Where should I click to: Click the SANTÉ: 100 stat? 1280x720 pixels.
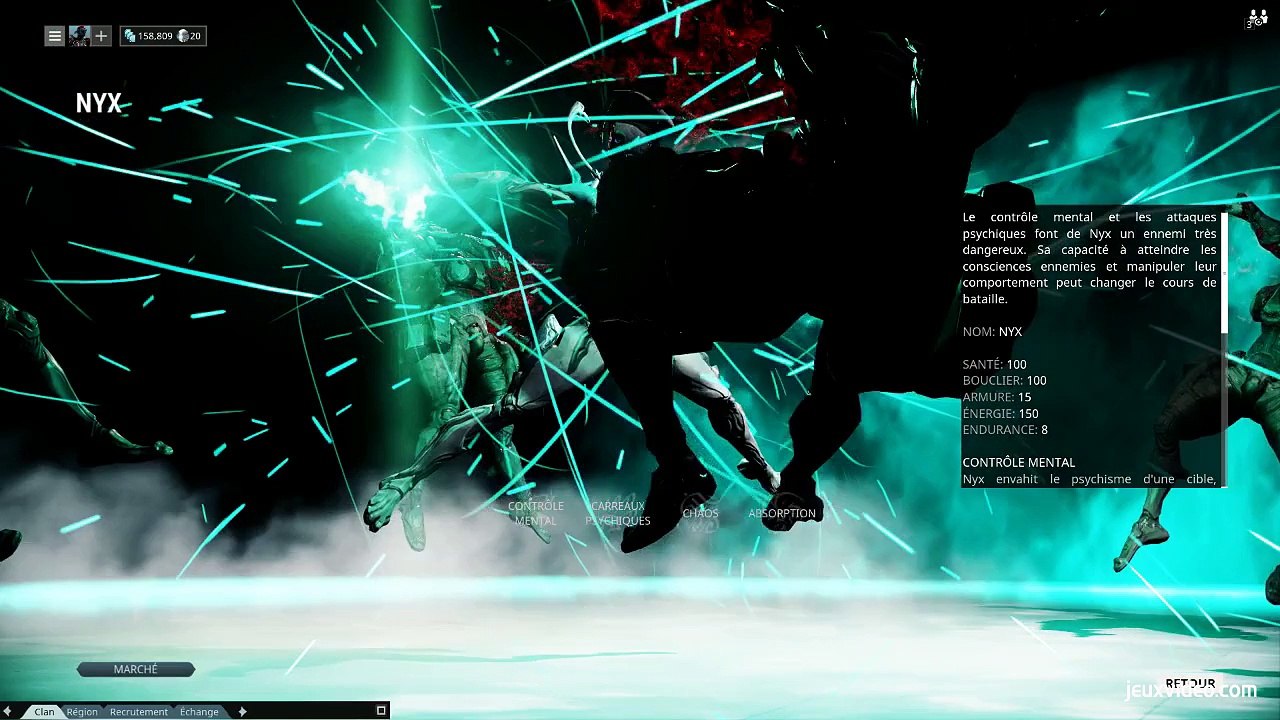tap(994, 364)
